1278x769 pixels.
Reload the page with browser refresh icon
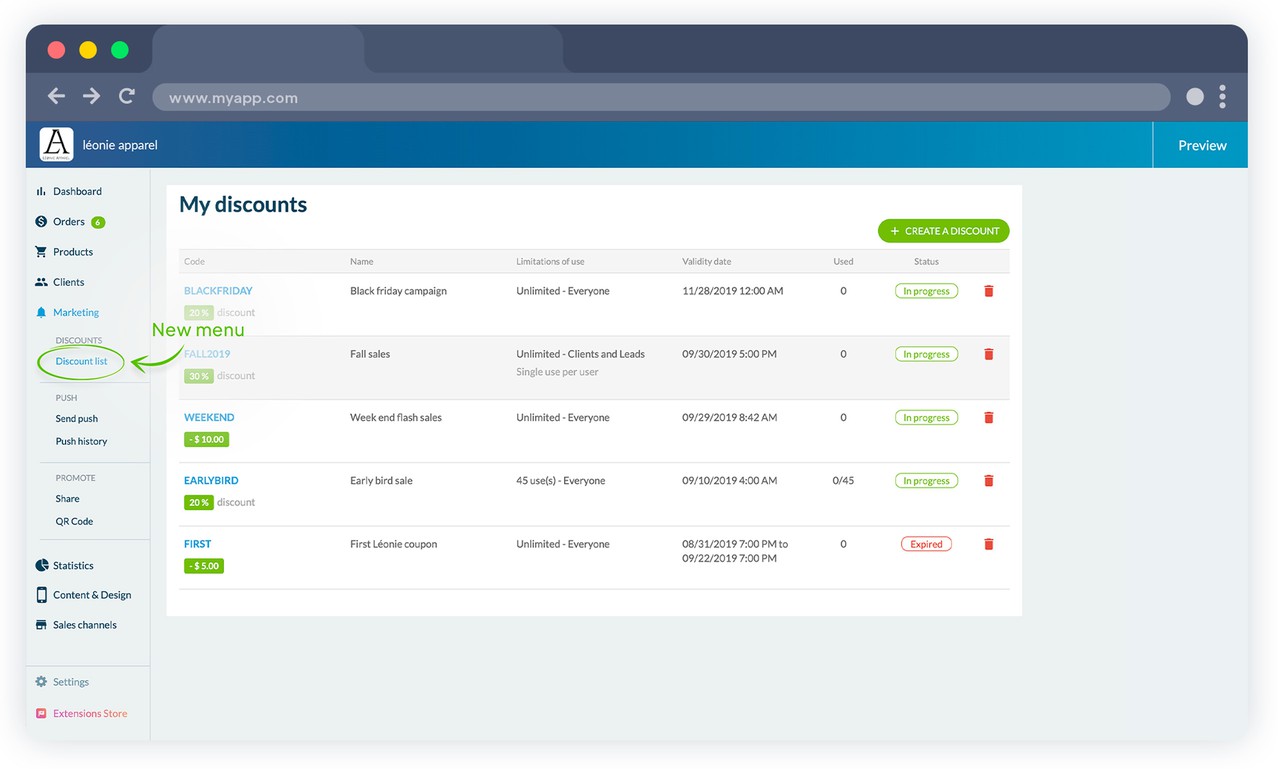(x=126, y=96)
